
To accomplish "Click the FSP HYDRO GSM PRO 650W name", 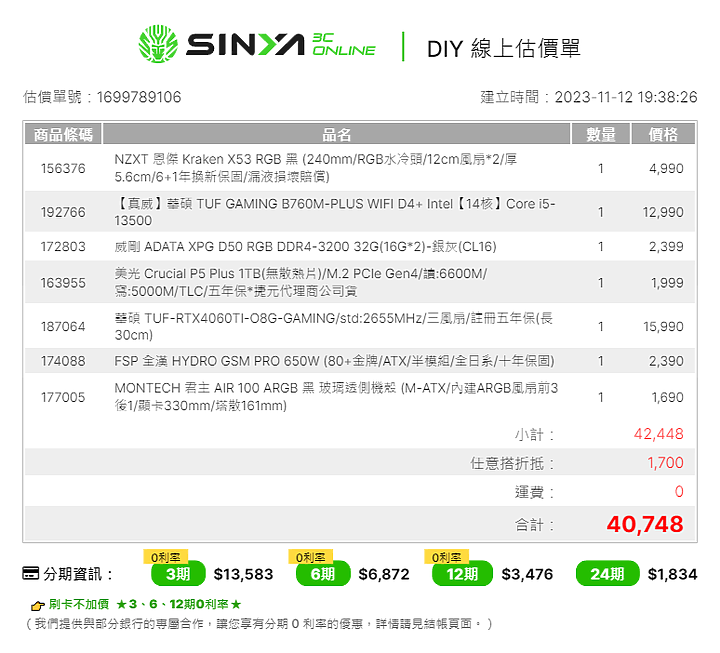I will click(334, 361).
